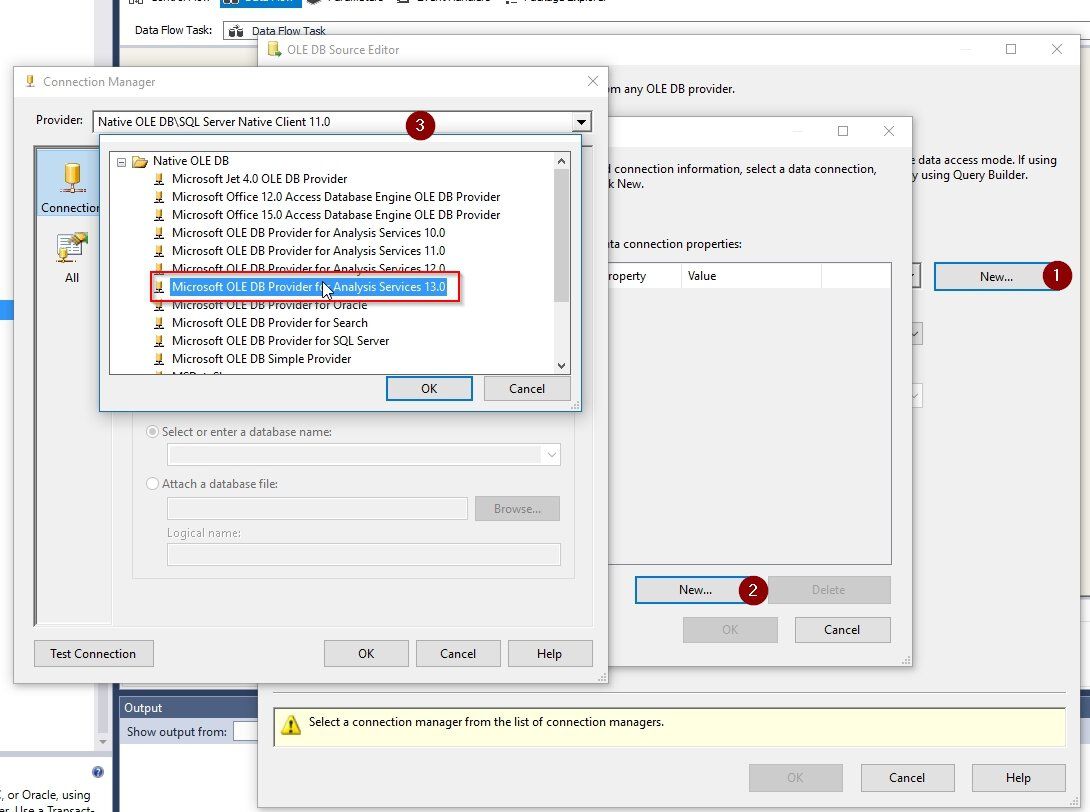
Task: Click Cancel beside Help in Connection Manager dialog
Action: (457, 653)
